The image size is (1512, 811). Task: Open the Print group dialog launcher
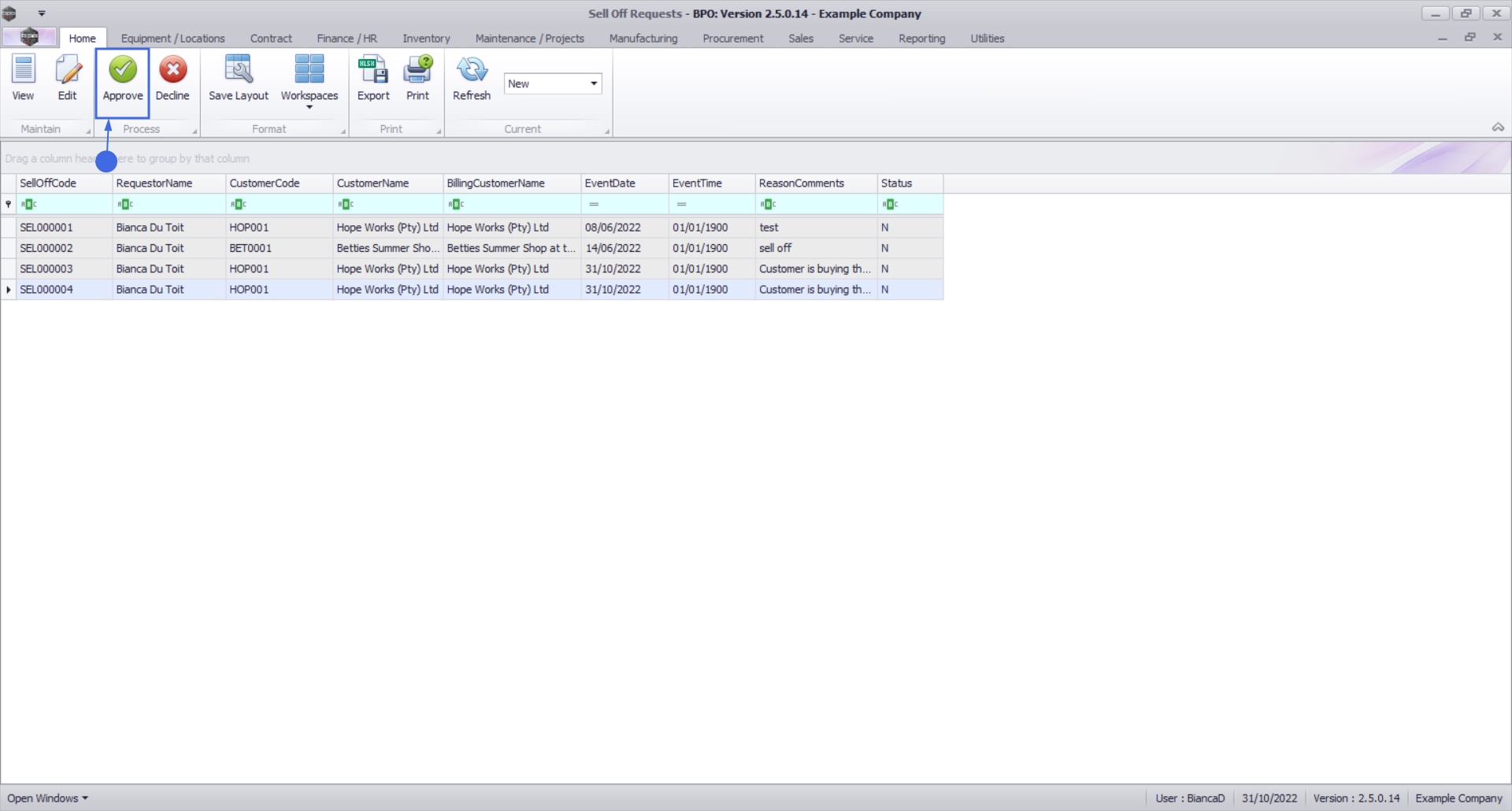pos(439,131)
